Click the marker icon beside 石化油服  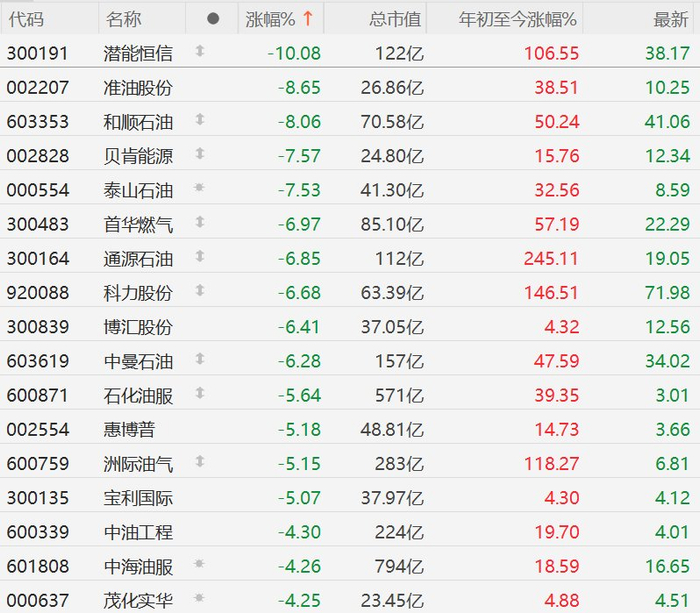tap(200, 393)
